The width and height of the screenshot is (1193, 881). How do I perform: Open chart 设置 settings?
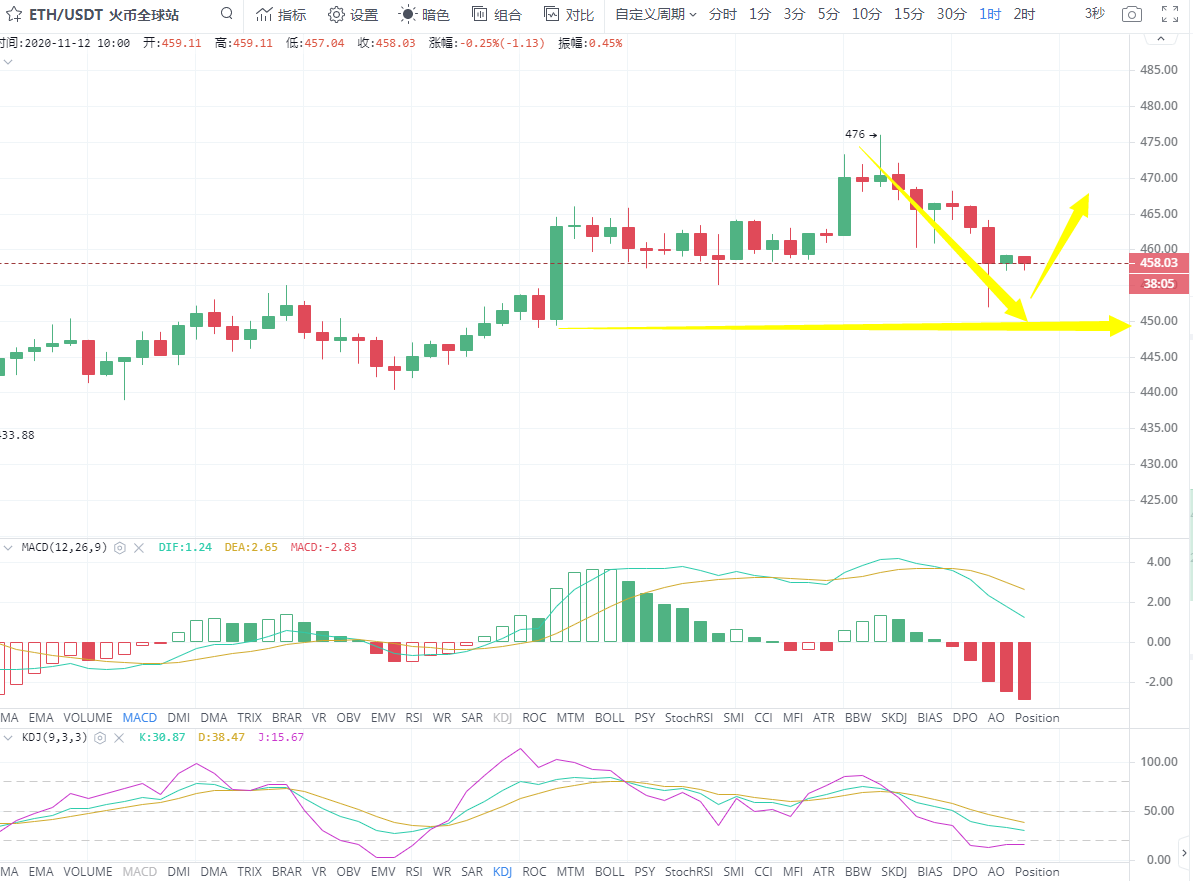pyautogui.click(x=353, y=15)
